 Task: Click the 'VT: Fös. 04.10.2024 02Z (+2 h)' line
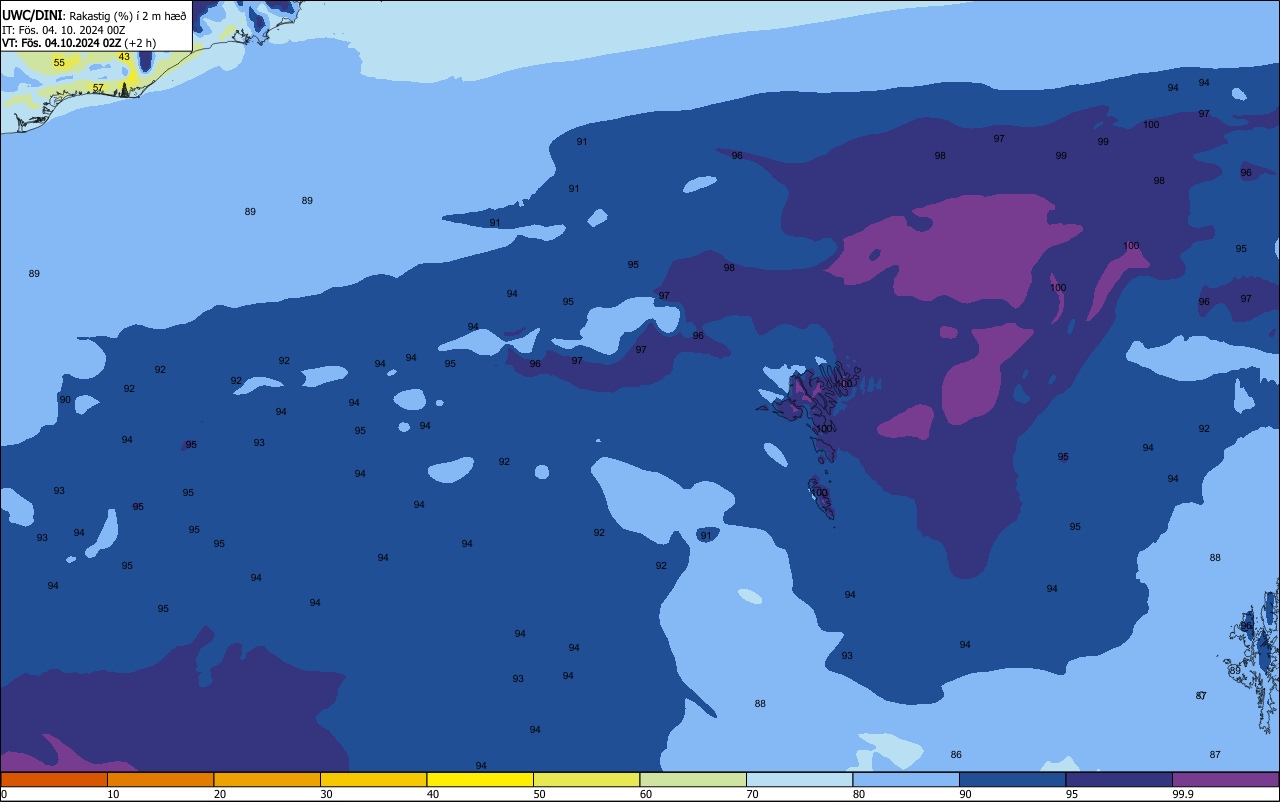[x=79, y=43]
